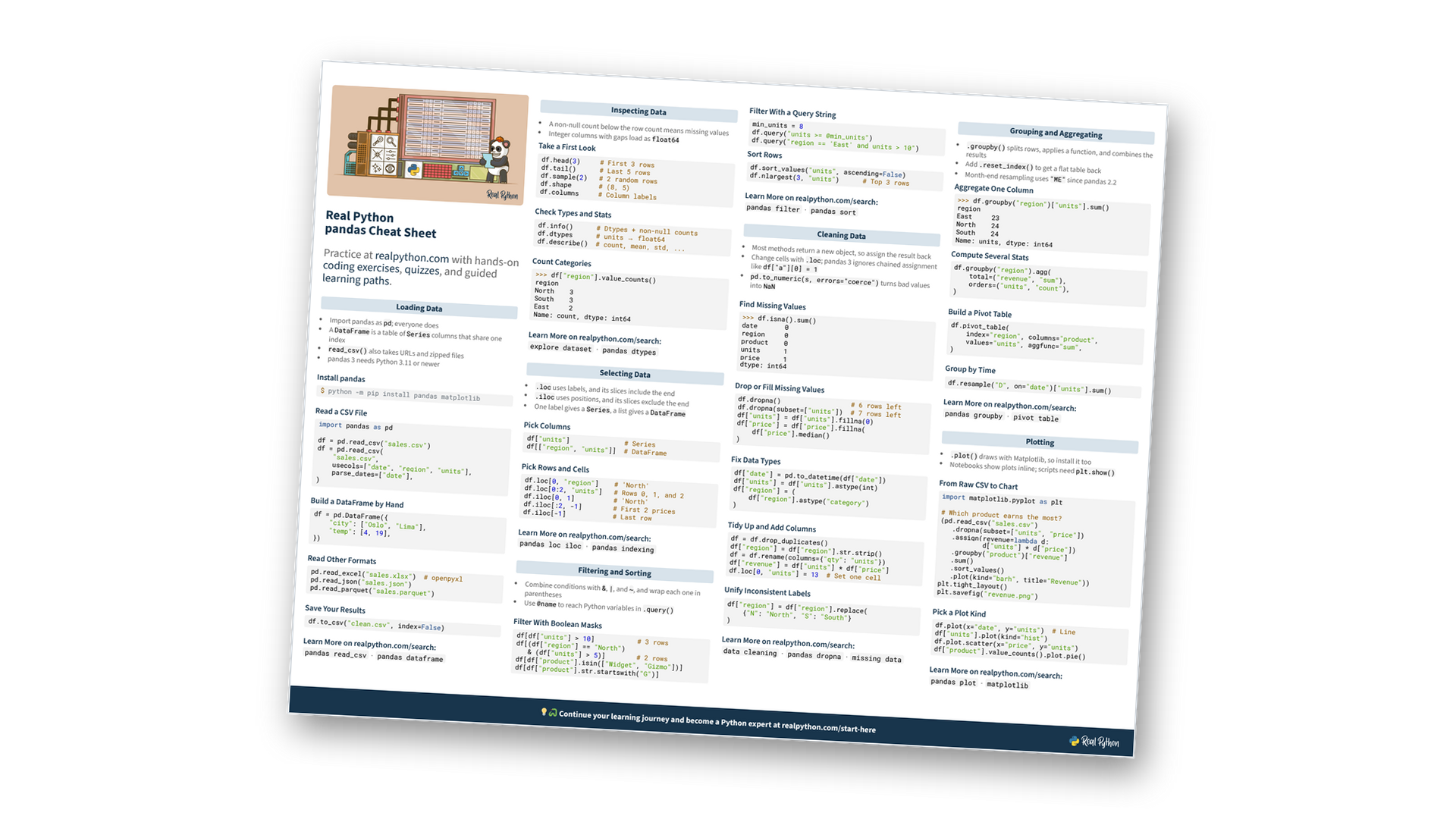Select the 'From Raw CSV to Chart' subheading
The height and width of the screenshot is (819, 1456).
tap(978, 485)
